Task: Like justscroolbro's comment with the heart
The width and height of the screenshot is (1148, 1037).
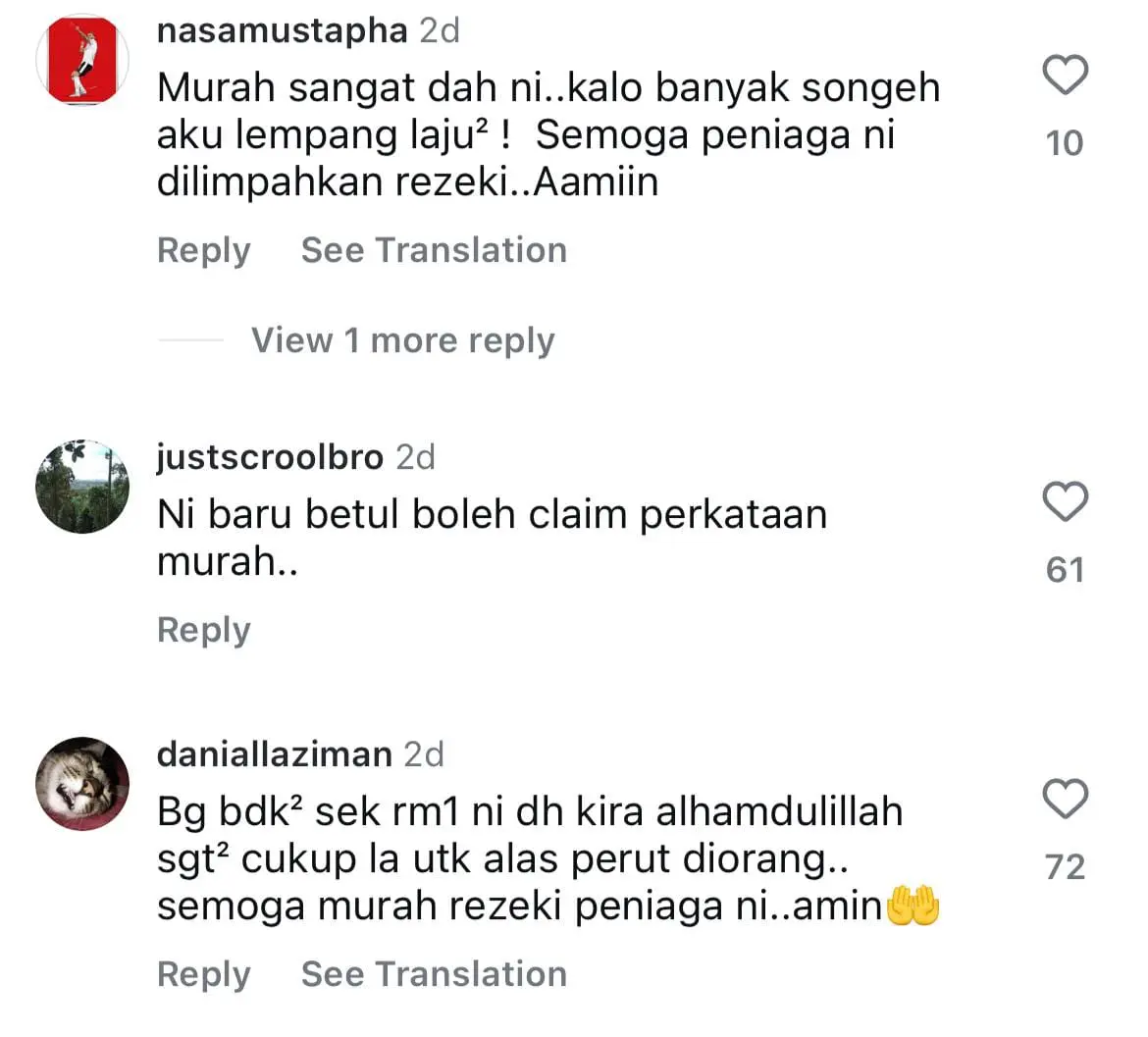Action: pyautogui.click(x=1065, y=501)
